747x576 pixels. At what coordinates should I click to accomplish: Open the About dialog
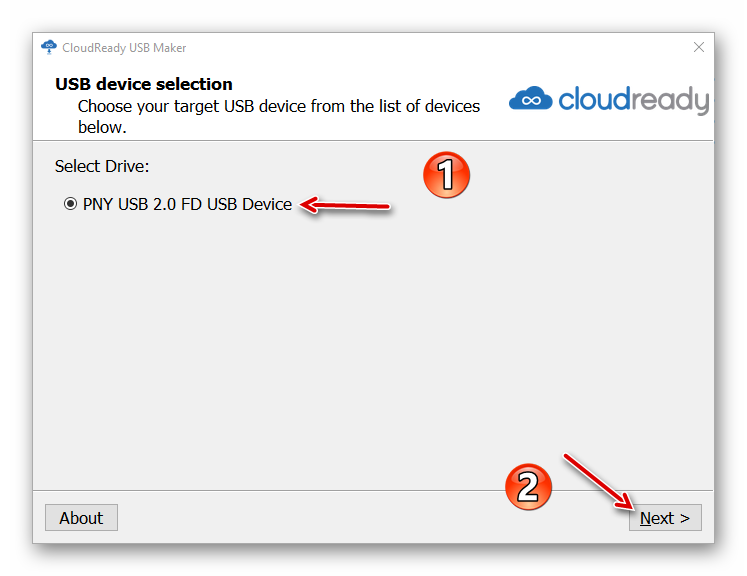(x=81, y=518)
